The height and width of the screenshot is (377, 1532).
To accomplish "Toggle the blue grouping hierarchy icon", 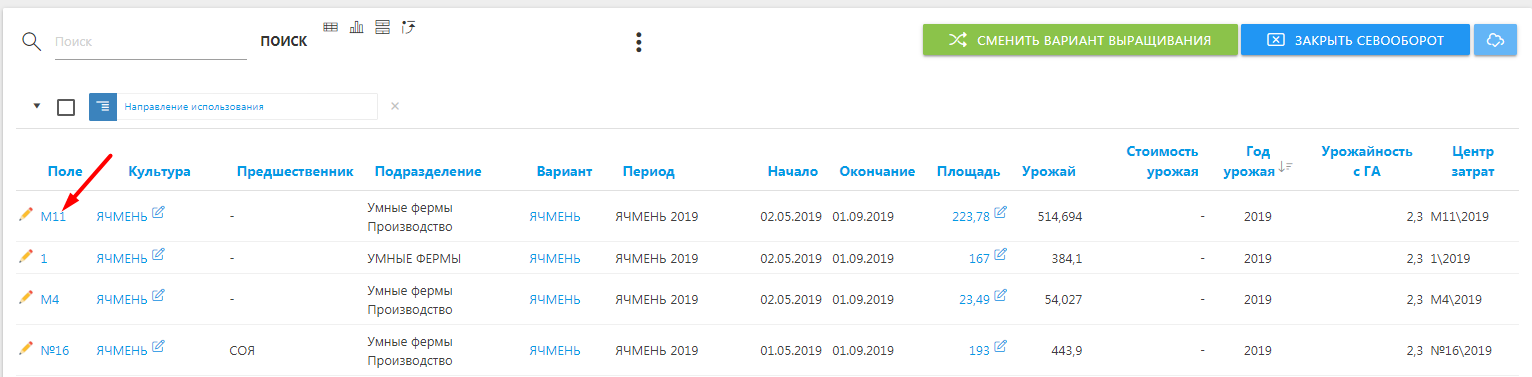I will coord(103,107).
